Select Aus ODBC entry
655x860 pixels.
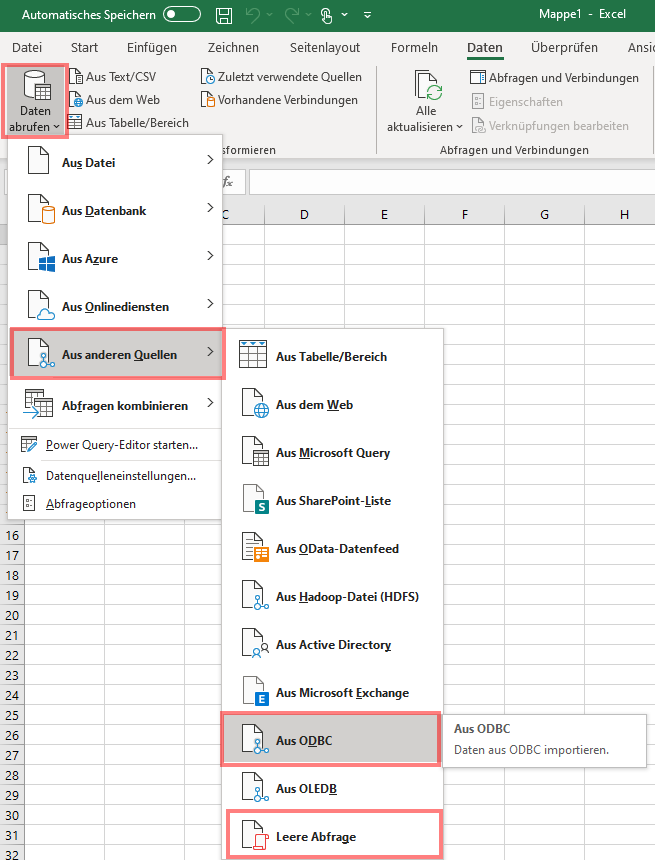click(331, 739)
